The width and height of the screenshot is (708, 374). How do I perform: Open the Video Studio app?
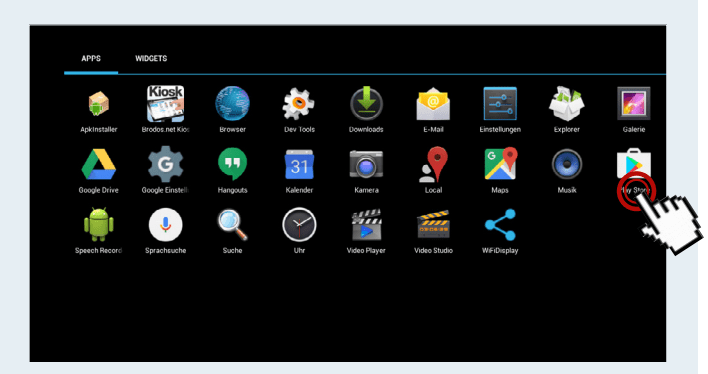(x=433, y=224)
